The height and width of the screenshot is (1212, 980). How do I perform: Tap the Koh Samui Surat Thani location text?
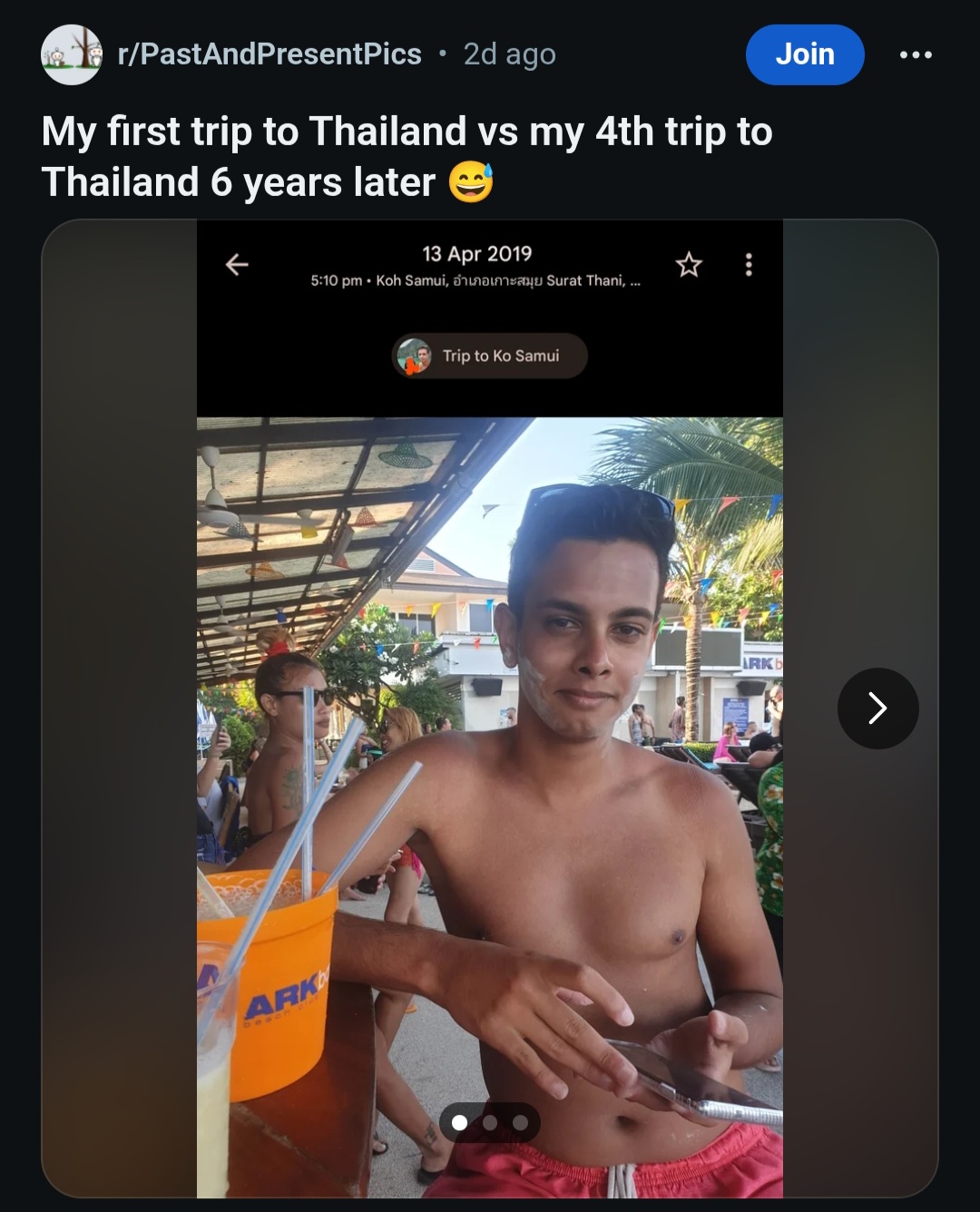point(508,280)
